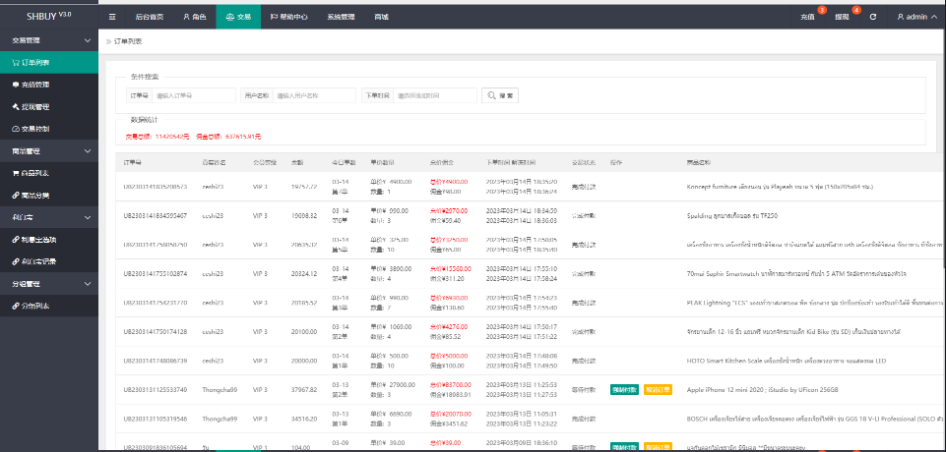Click balance value 37967.82
This screenshot has width=946, height=452.
click(303, 390)
